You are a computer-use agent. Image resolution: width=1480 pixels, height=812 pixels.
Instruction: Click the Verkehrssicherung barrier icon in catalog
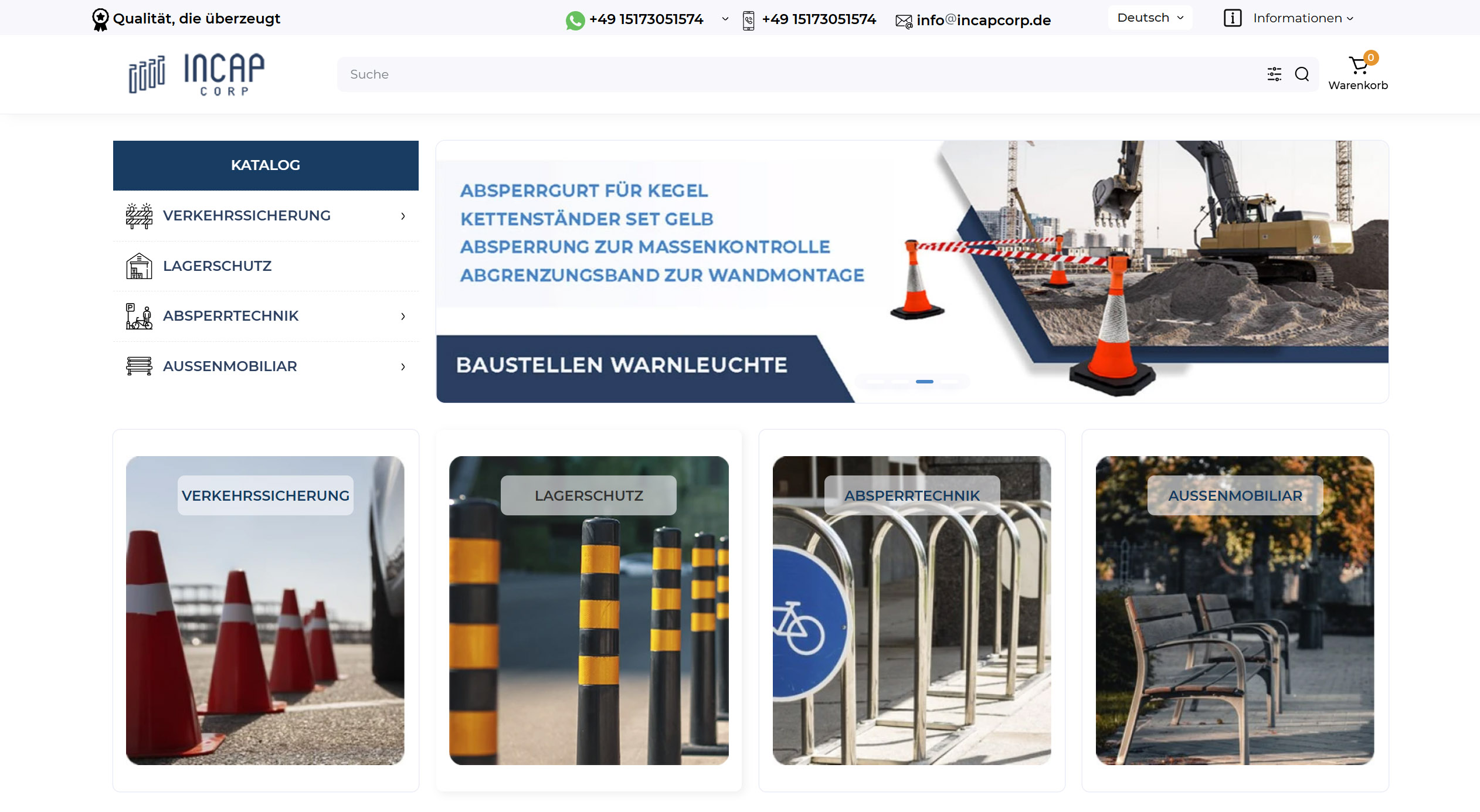pos(139,216)
